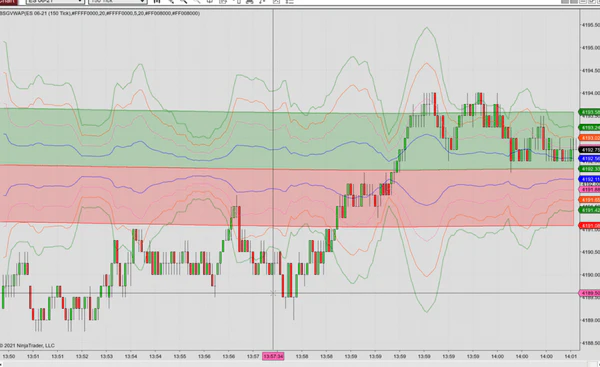This screenshot has height=367, width=600.
Task: Click the 4194.50 price axis label
Action: [x=591, y=70]
